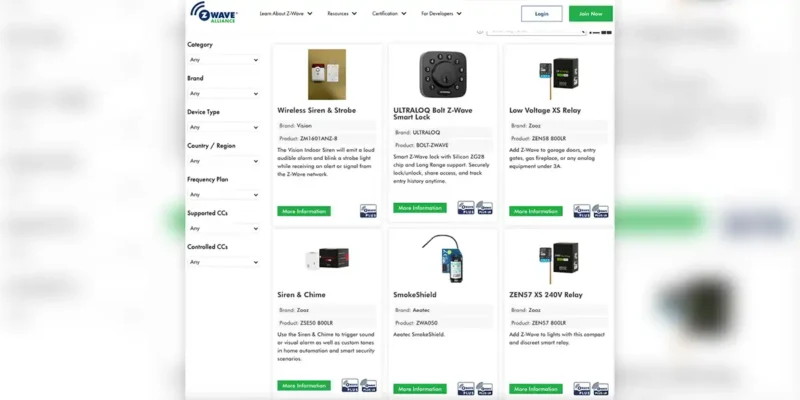Screen dimensions: 800x400
Task: Click first Z-Wave Plus badge on SmokeShield card
Action: [466, 388]
